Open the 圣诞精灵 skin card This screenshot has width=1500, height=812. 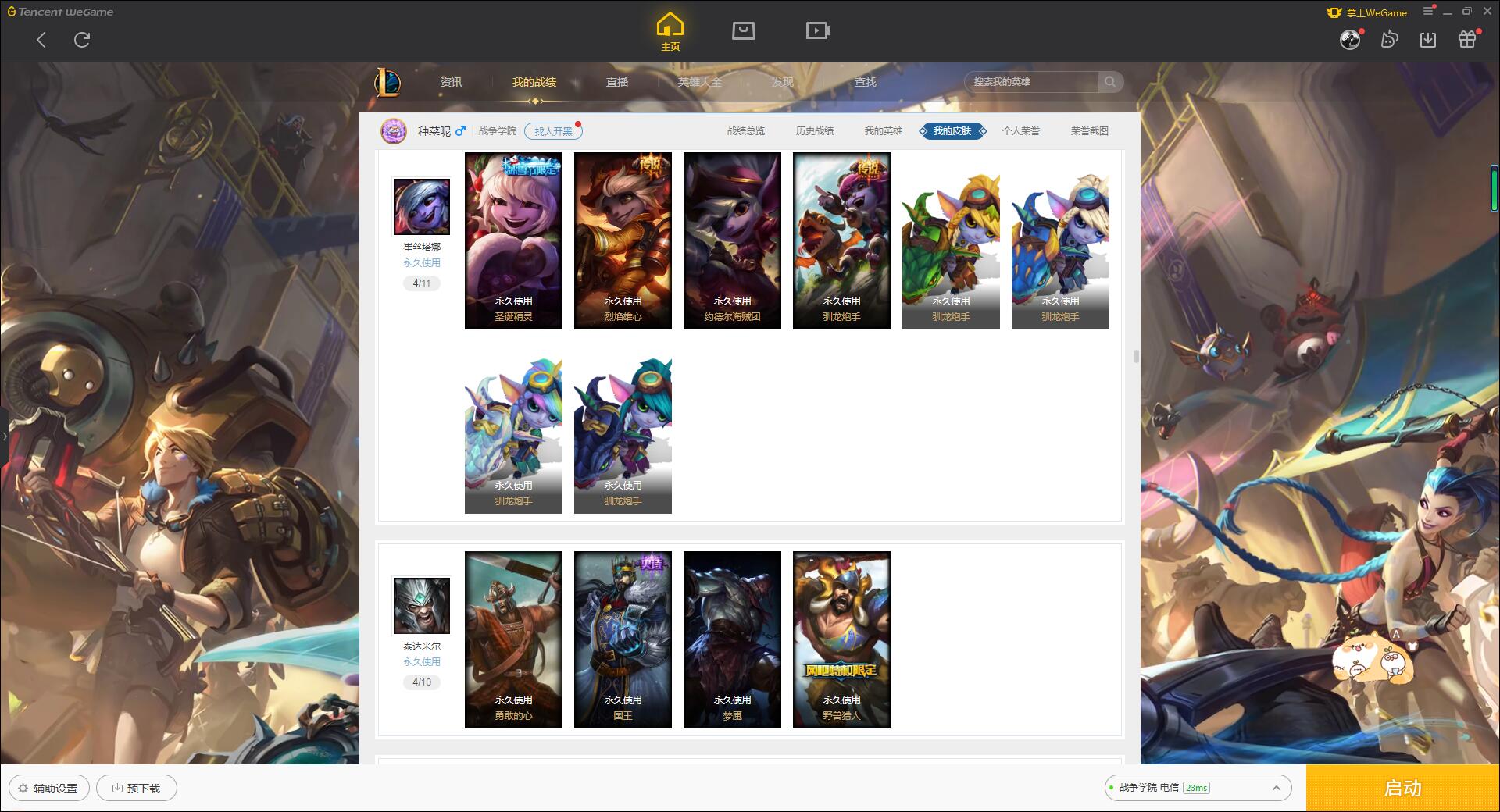coord(513,240)
